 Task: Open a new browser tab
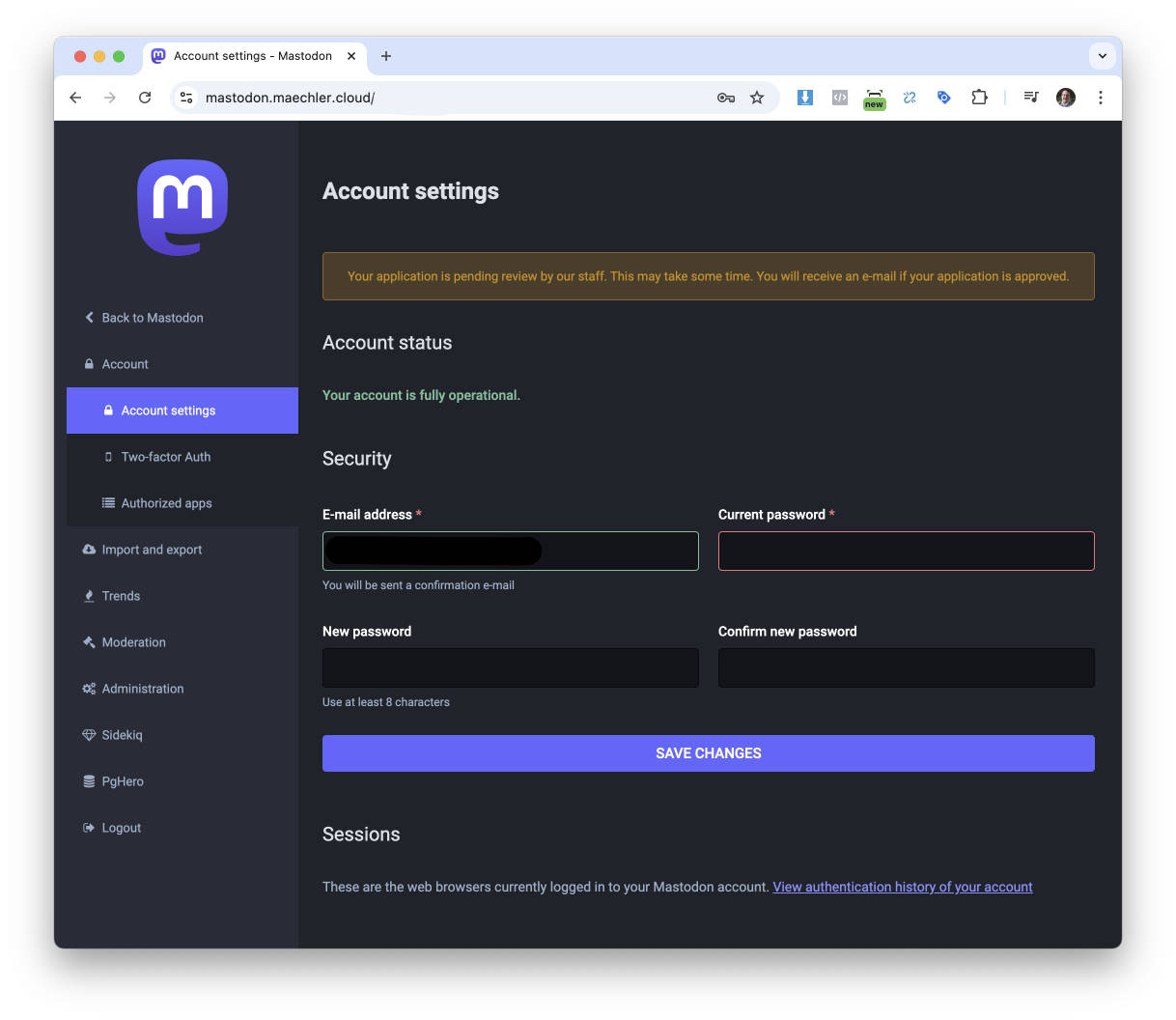tap(386, 56)
